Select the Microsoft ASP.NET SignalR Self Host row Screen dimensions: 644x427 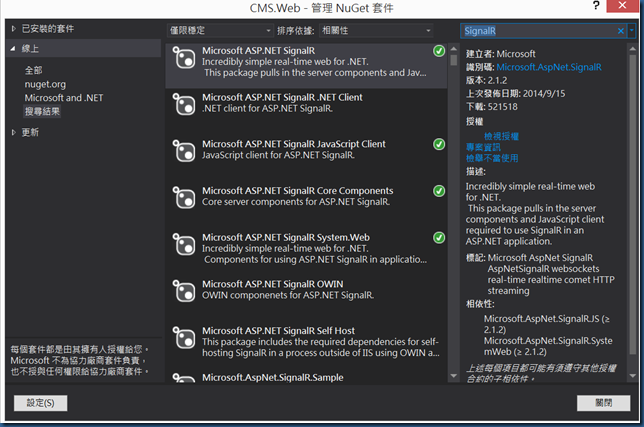306,345
